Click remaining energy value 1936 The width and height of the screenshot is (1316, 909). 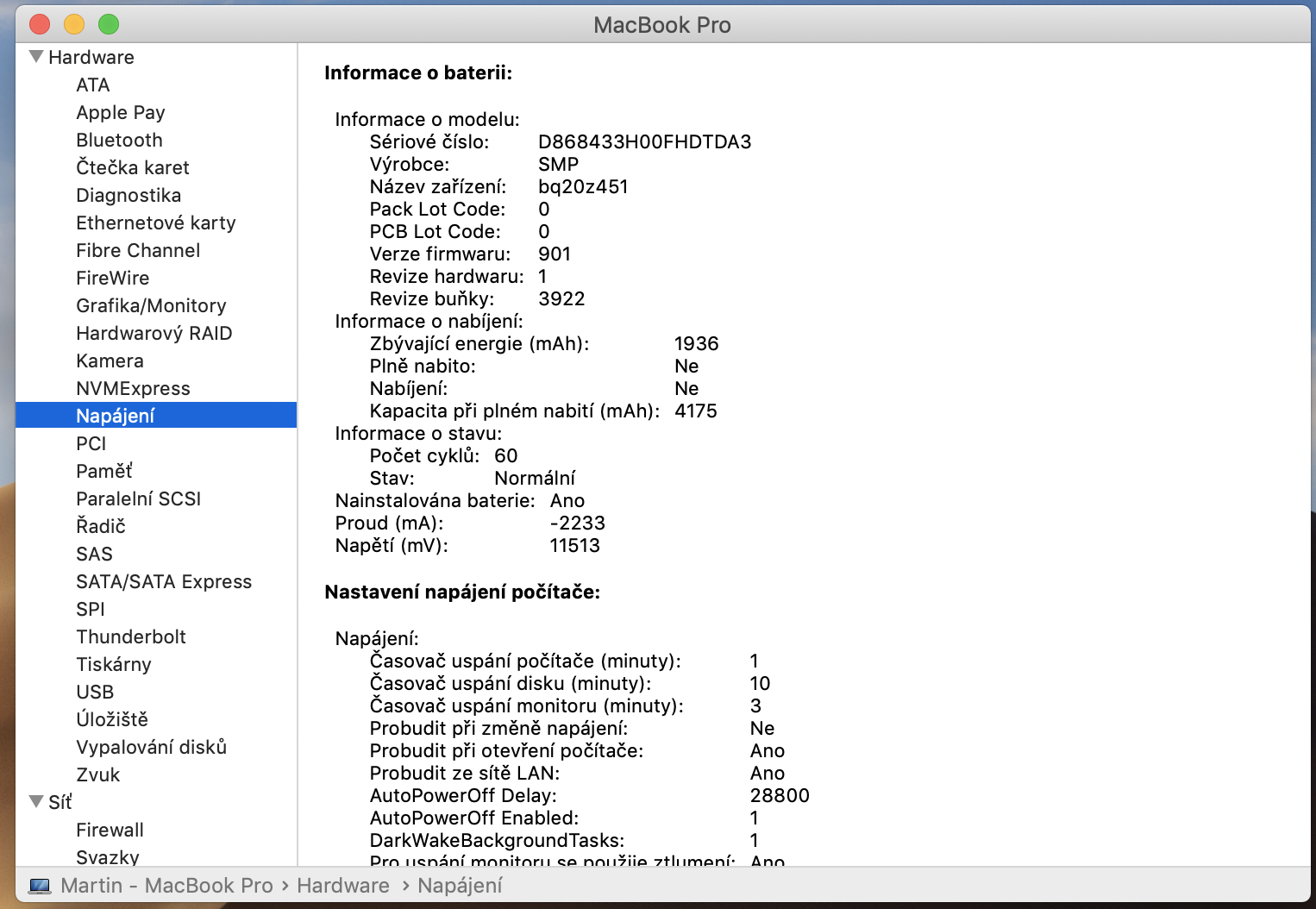click(x=697, y=343)
